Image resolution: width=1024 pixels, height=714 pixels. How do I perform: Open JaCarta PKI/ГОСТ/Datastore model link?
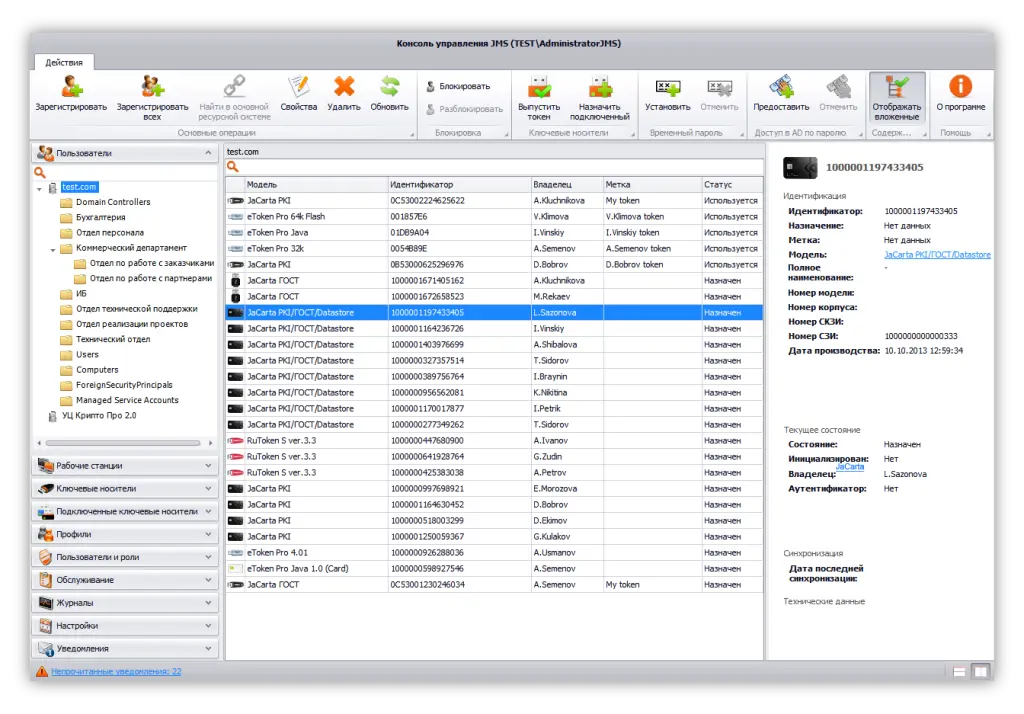click(937, 255)
